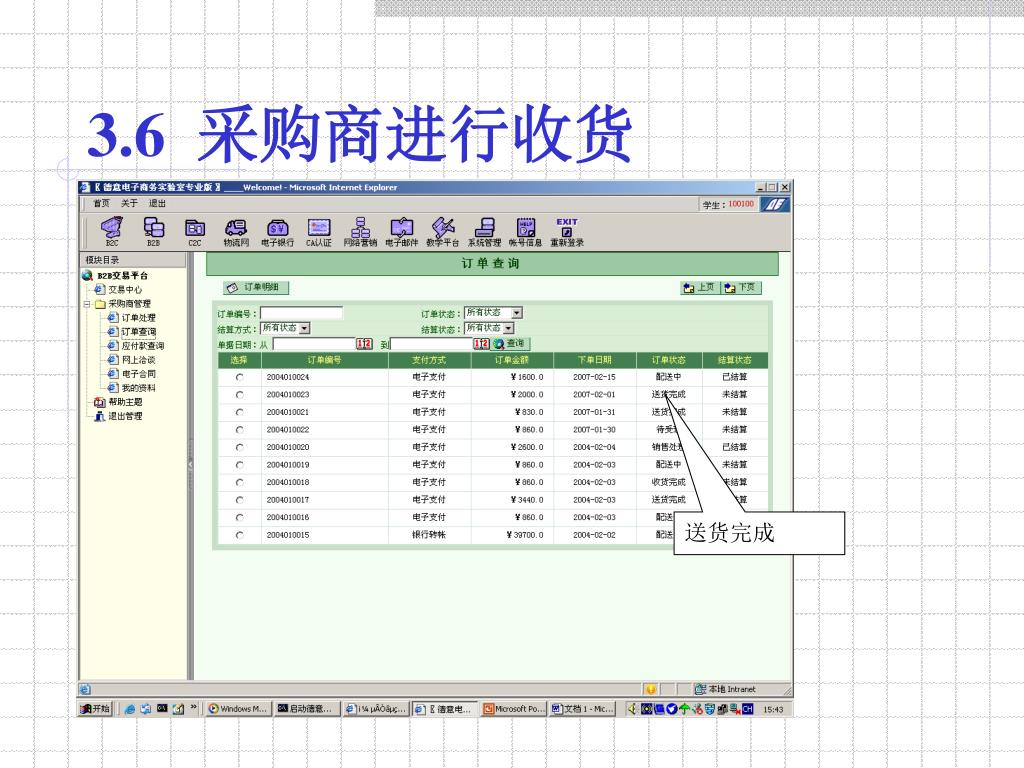Switch to Microsoft Po... taskbar window
Screen dimensions: 1024x768
[514, 709]
